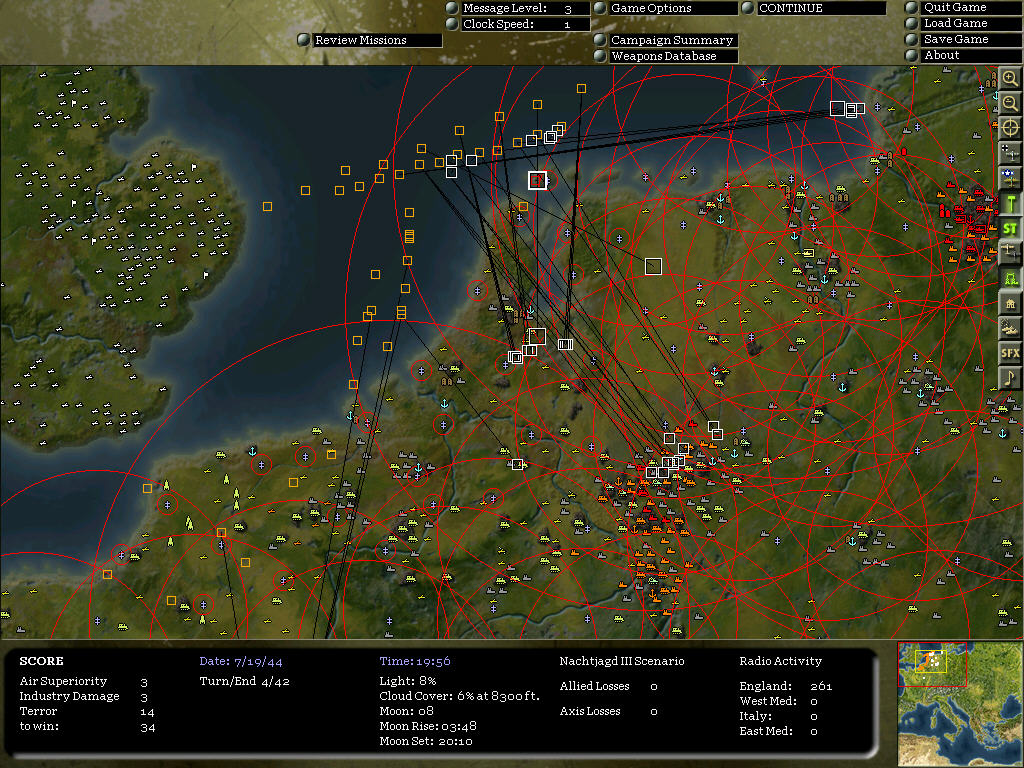Screen dimensions: 1024x768
Task: Click the Allied Losses label
Action: [594, 686]
